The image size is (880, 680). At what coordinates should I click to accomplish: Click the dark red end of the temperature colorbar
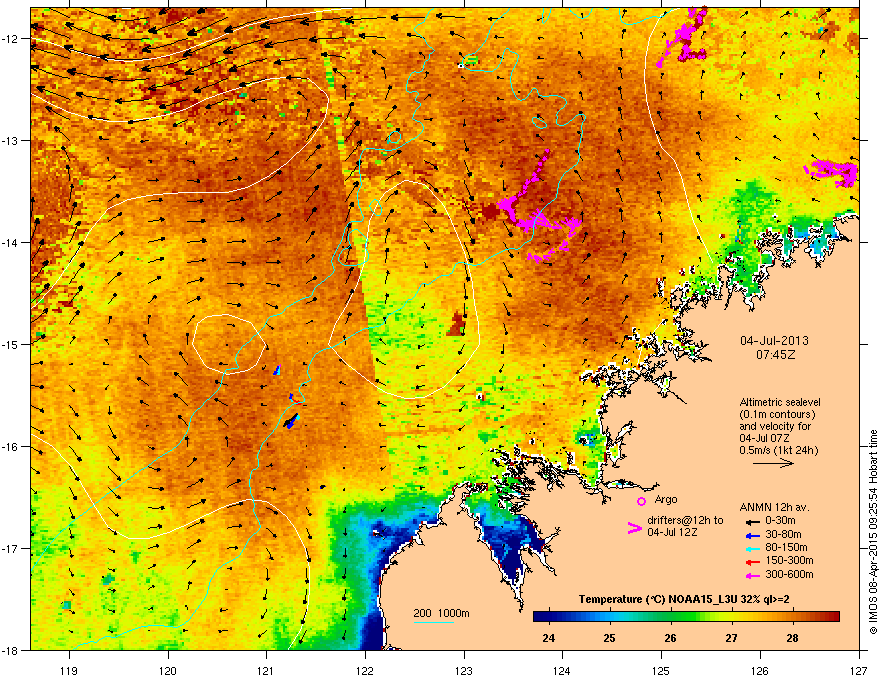coord(831,616)
